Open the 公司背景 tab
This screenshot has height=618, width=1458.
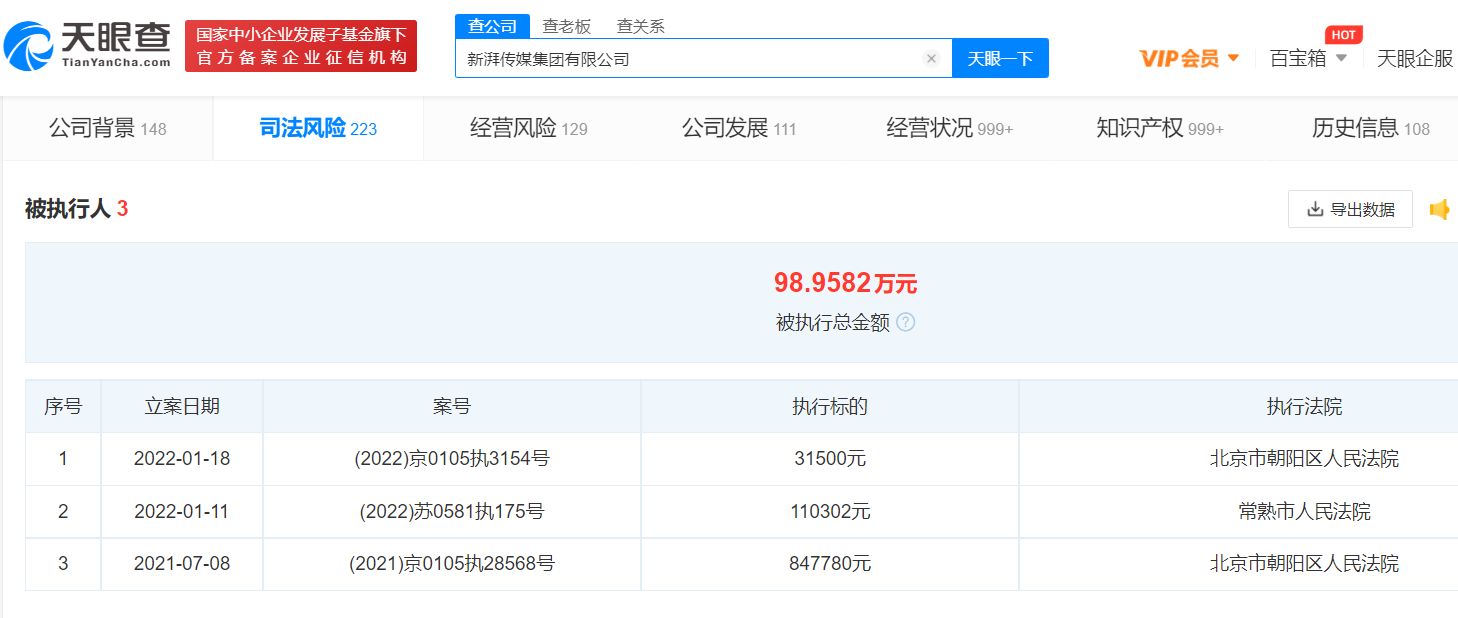click(108, 129)
